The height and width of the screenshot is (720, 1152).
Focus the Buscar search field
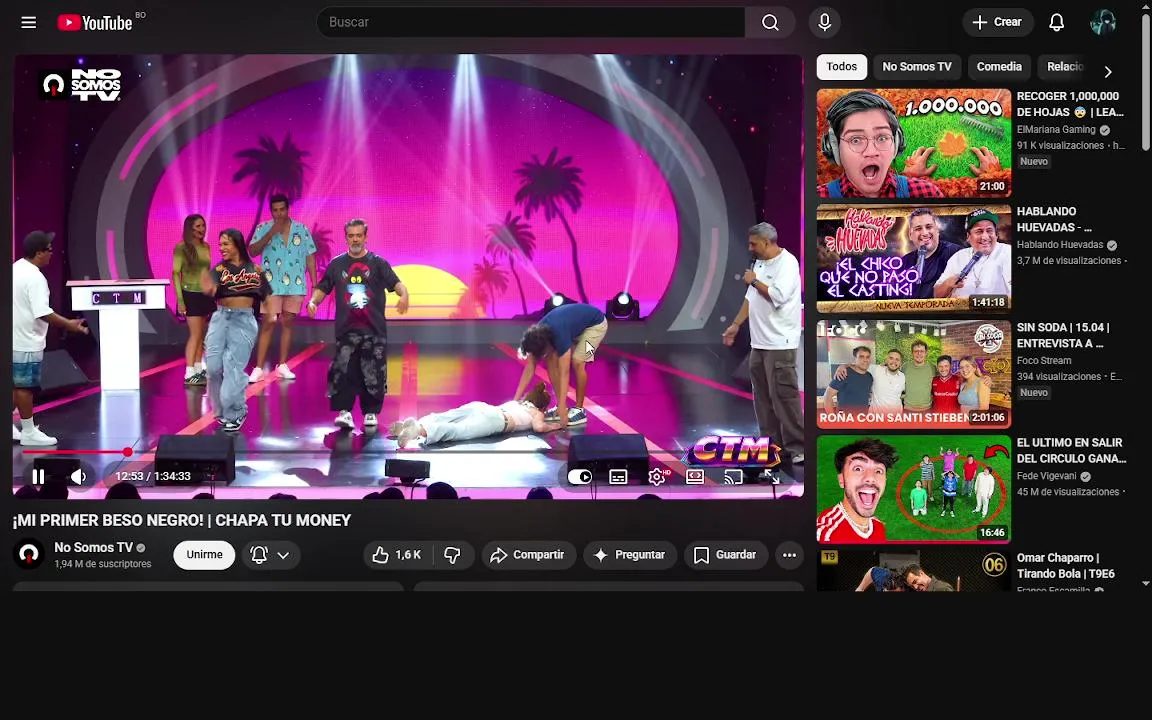point(530,22)
